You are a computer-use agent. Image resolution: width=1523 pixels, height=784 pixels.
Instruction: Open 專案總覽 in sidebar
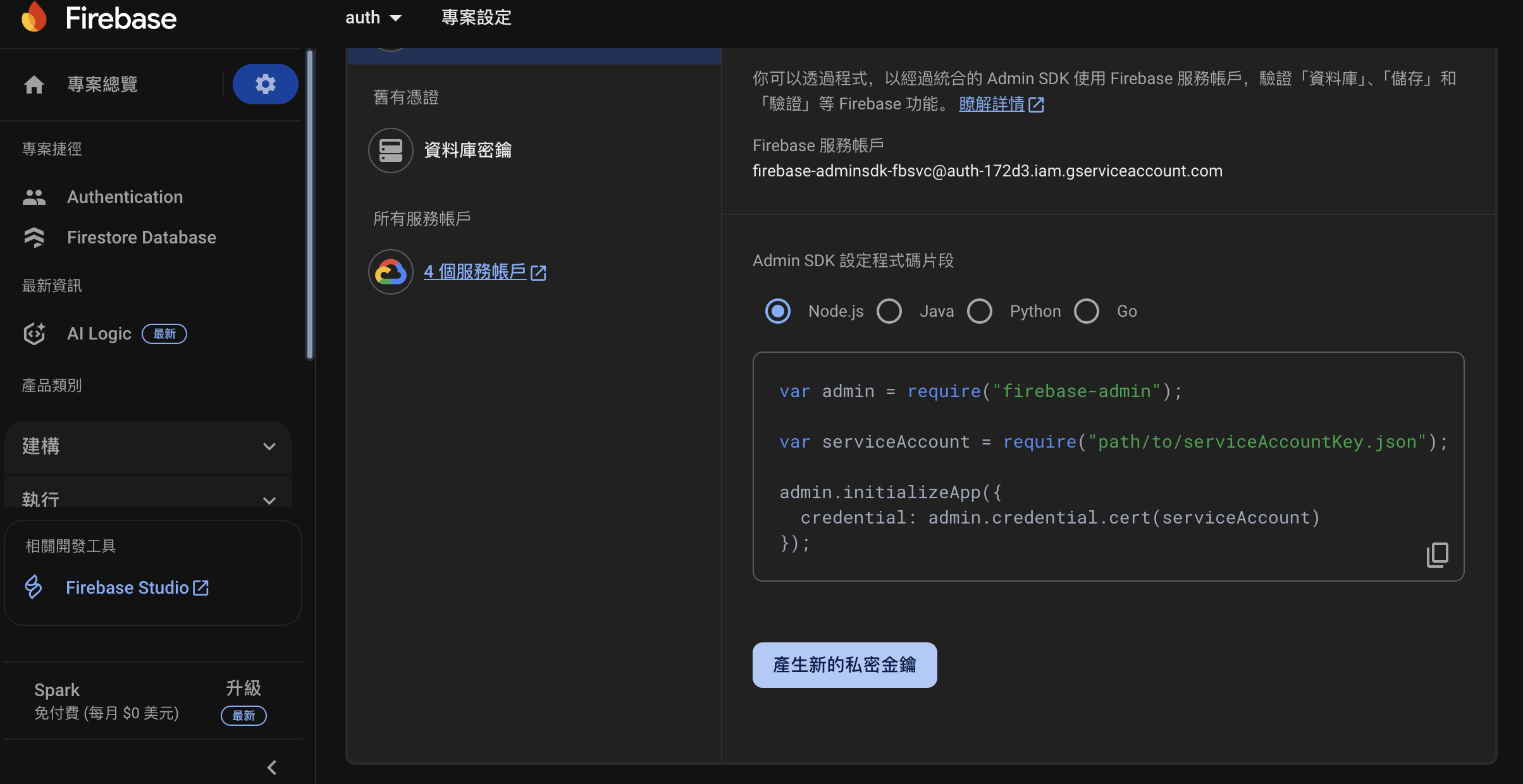pos(102,84)
